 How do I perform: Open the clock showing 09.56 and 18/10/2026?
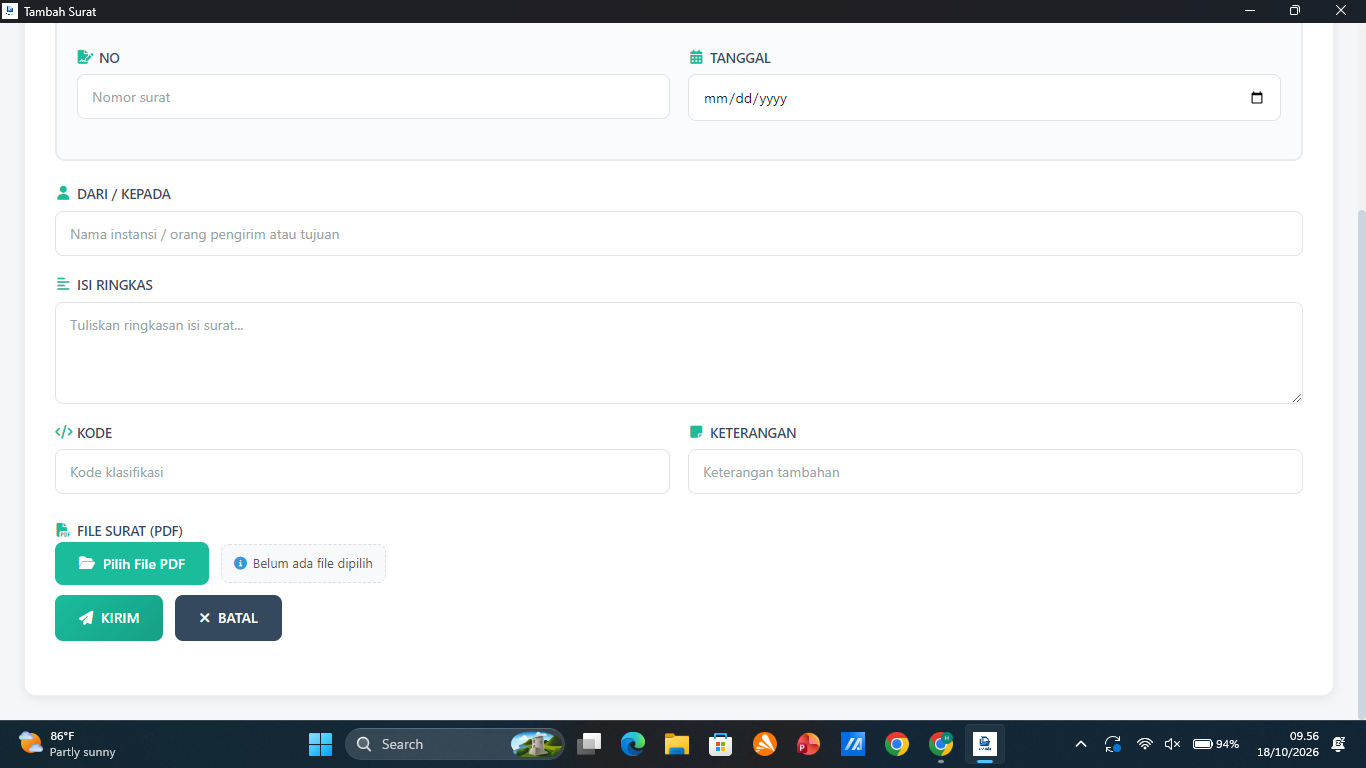click(1290, 744)
